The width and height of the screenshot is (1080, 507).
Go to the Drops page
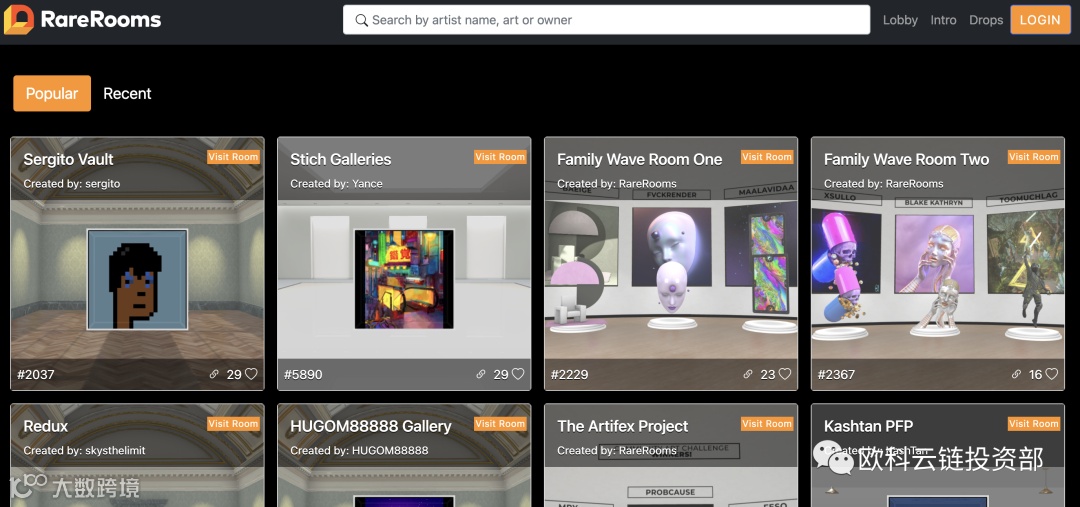click(986, 20)
